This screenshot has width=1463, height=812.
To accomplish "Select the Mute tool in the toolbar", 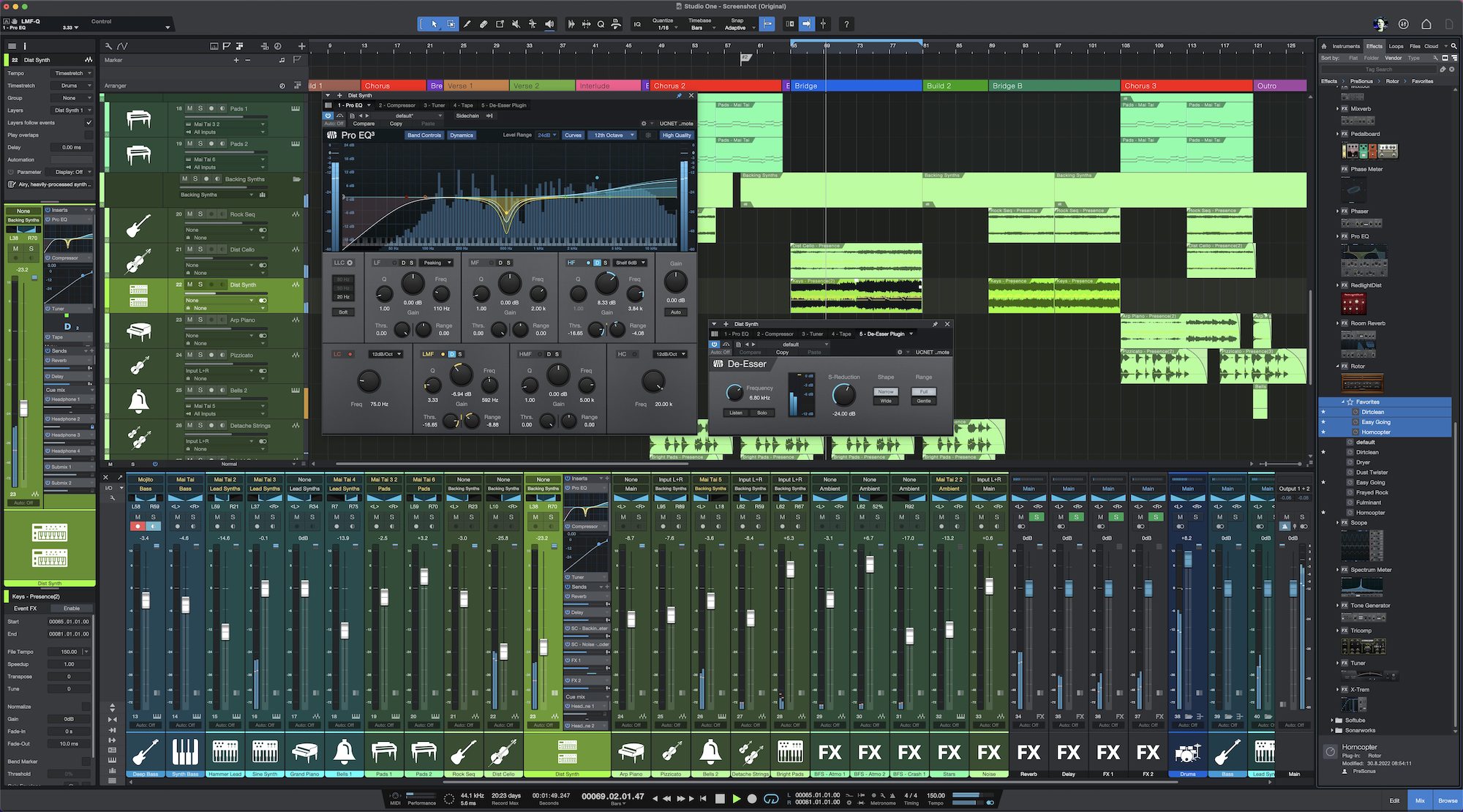I will click(516, 24).
